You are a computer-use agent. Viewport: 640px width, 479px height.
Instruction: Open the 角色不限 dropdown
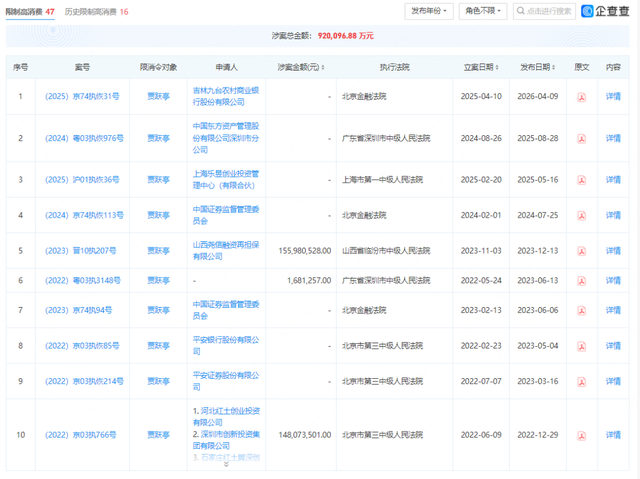[483, 11]
